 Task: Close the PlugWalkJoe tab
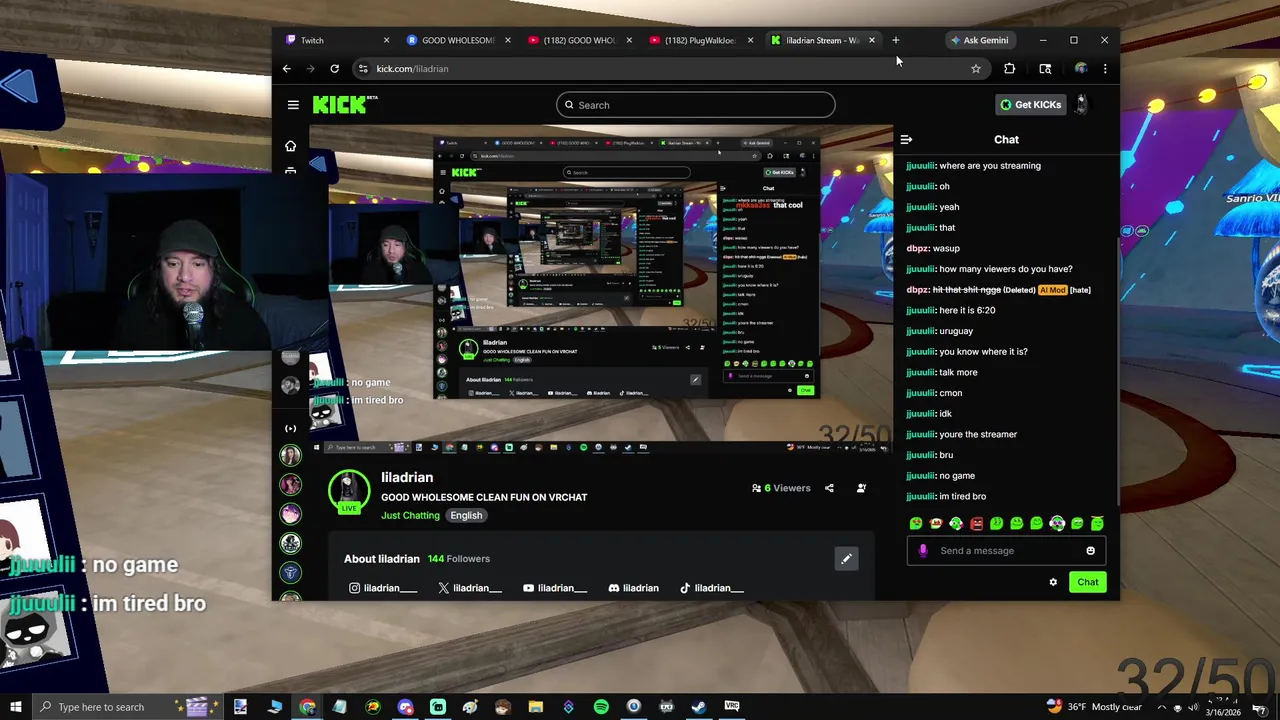(x=750, y=40)
